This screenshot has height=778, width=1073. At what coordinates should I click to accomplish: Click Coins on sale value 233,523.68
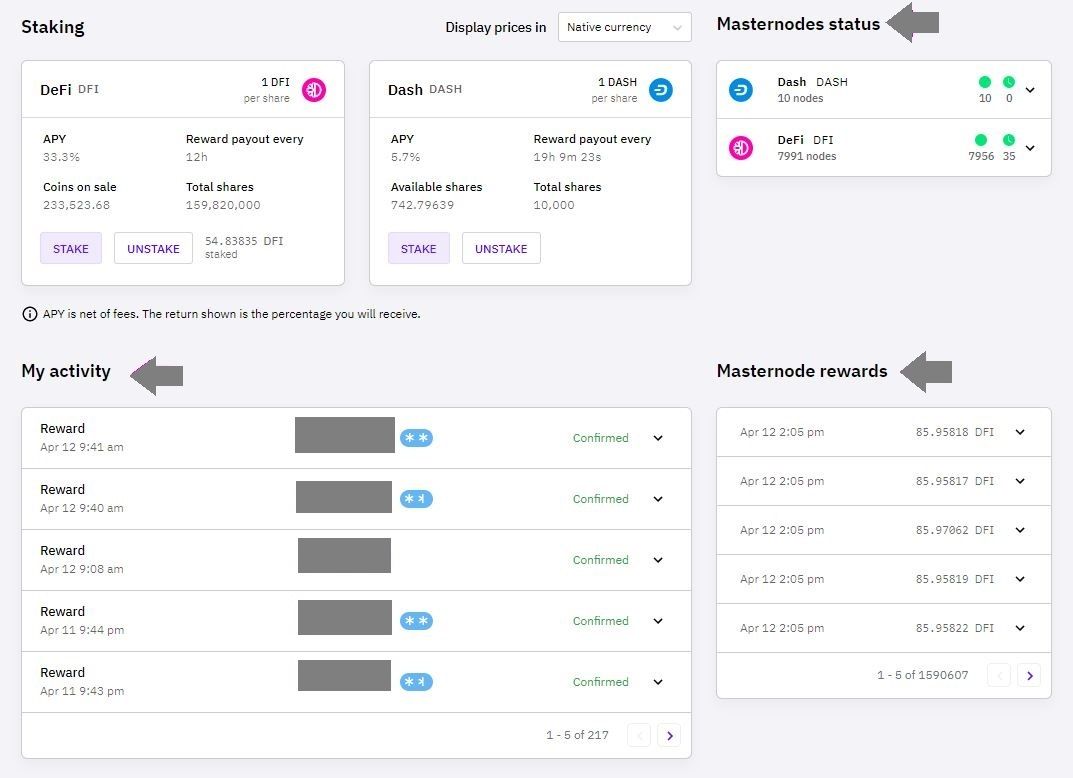(76, 205)
